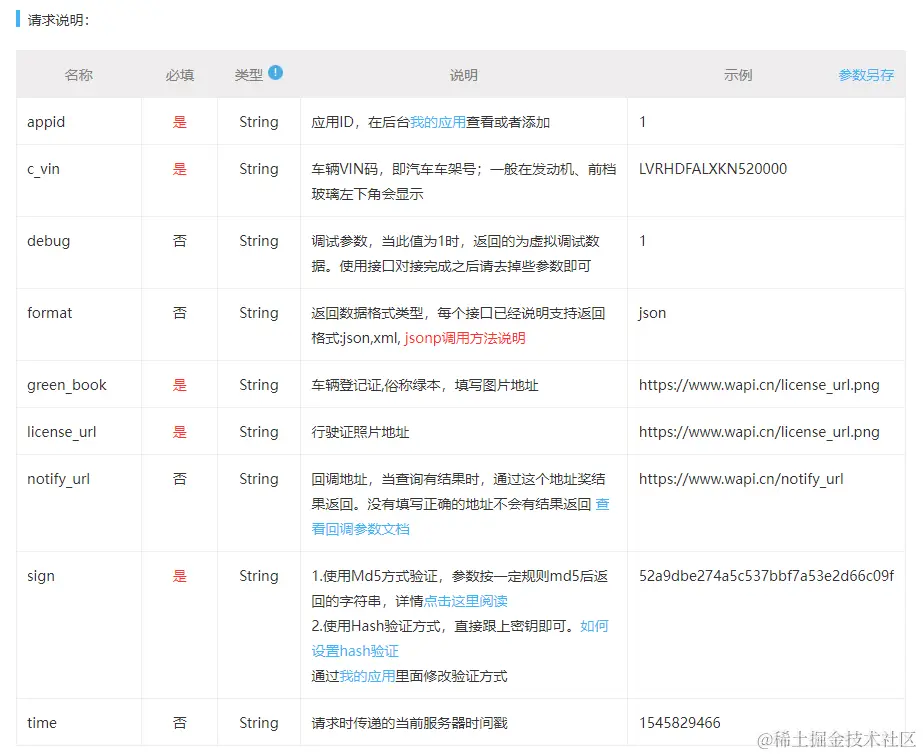Select https://www.wapi.cn/notify_url example

(x=741, y=479)
